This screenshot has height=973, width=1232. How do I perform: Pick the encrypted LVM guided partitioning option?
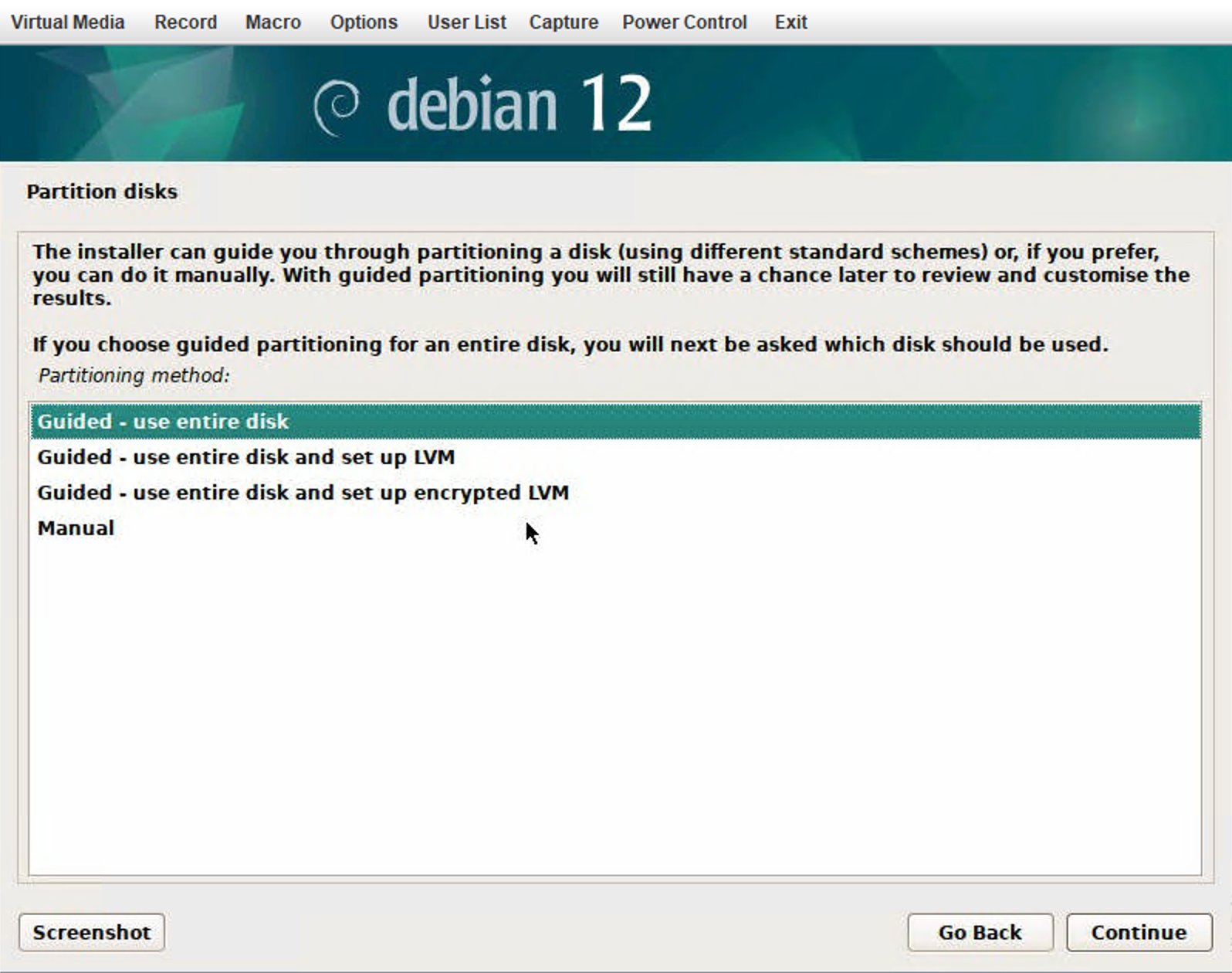(x=303, y=493)
